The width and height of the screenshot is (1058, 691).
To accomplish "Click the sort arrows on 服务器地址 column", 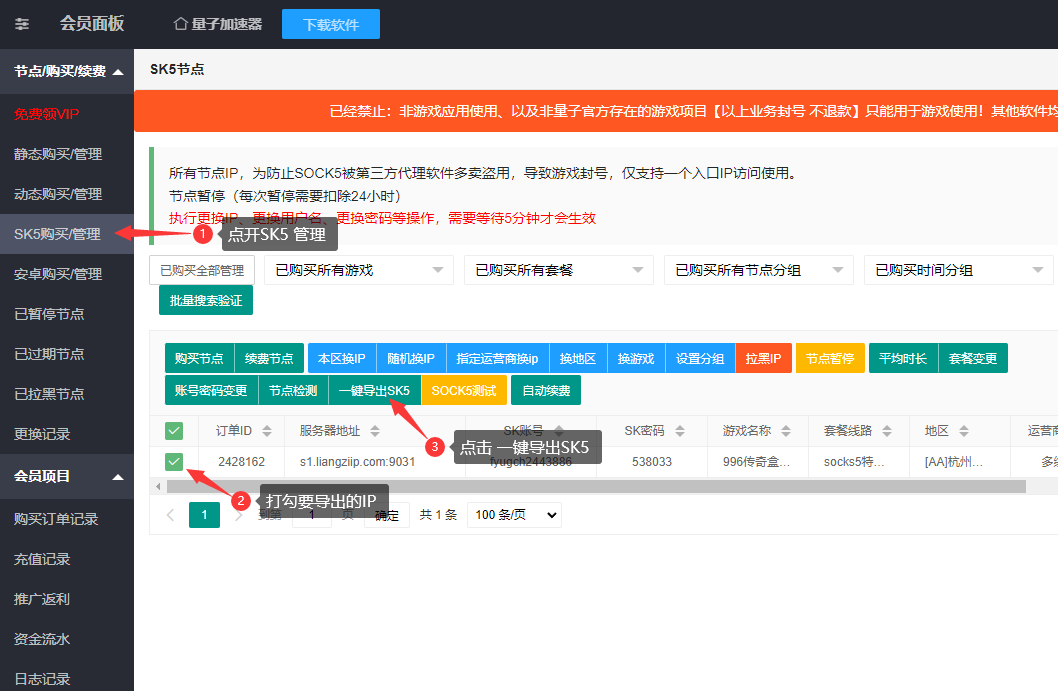I will (374, 431).
